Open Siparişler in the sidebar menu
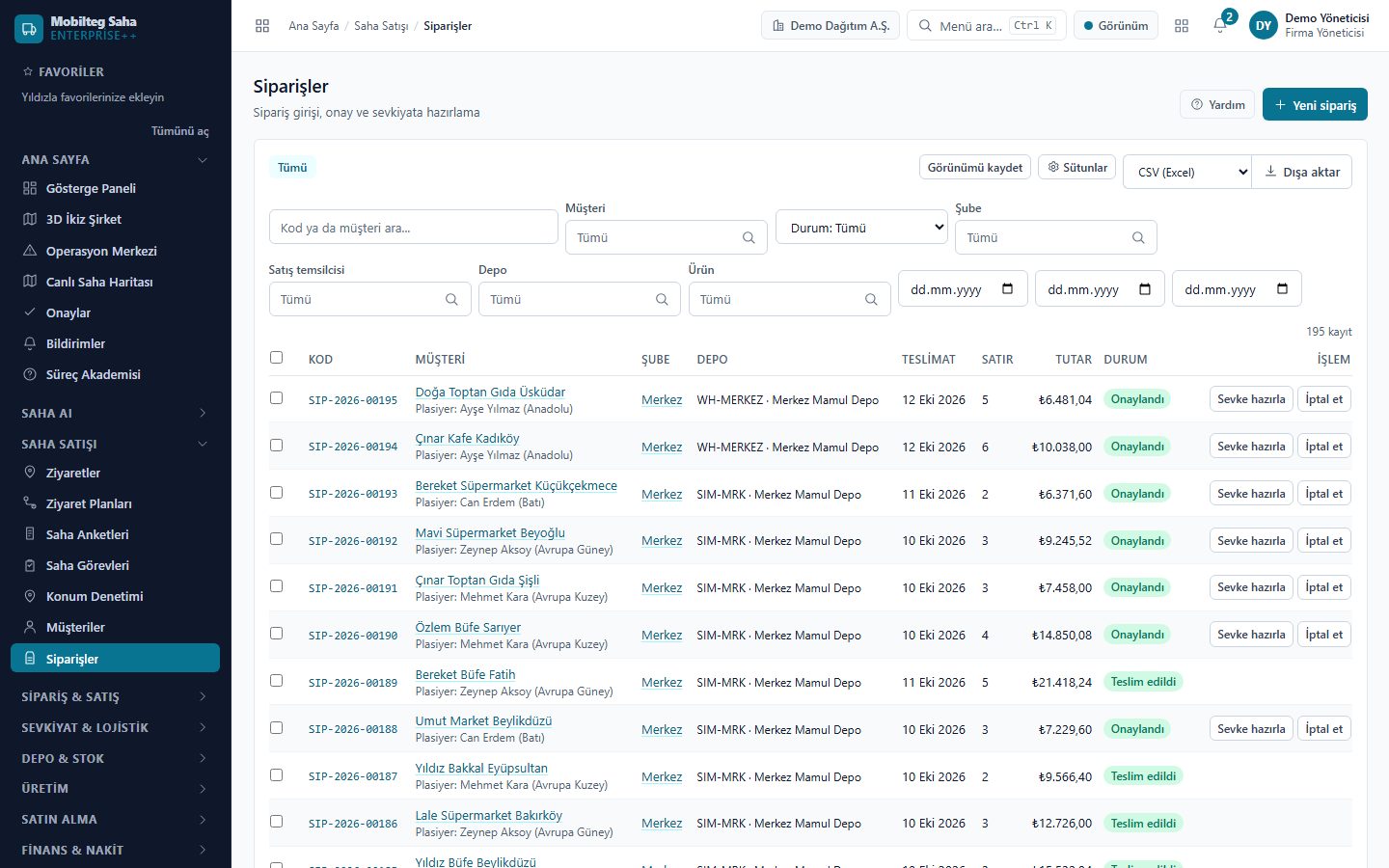1389x868 pixels. click(115, 659)
